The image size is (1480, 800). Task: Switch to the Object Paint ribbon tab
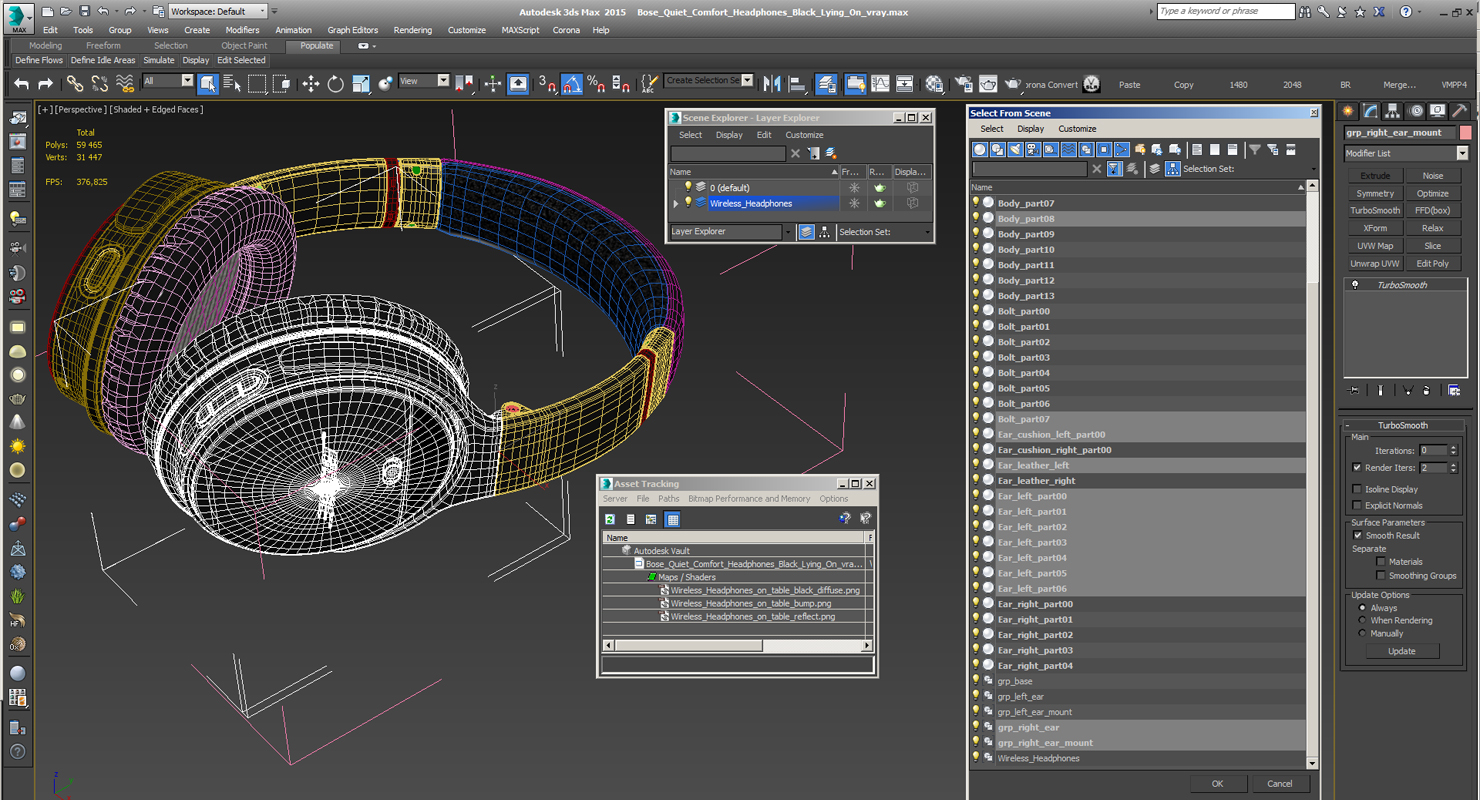click(x=244, y=46)
